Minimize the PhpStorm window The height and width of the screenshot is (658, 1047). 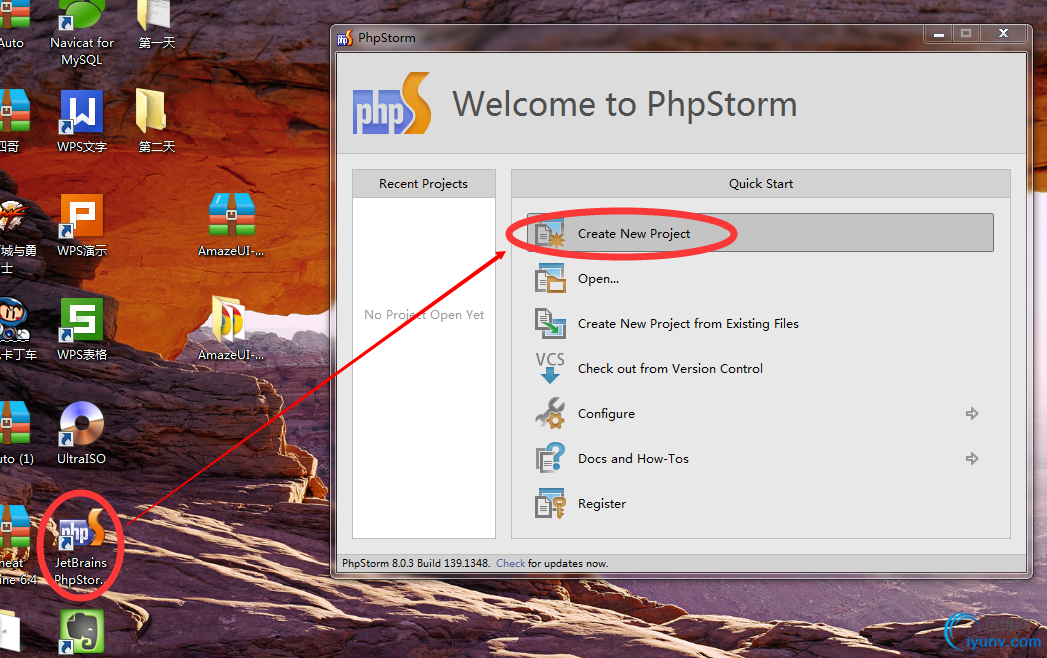[939, 33]
